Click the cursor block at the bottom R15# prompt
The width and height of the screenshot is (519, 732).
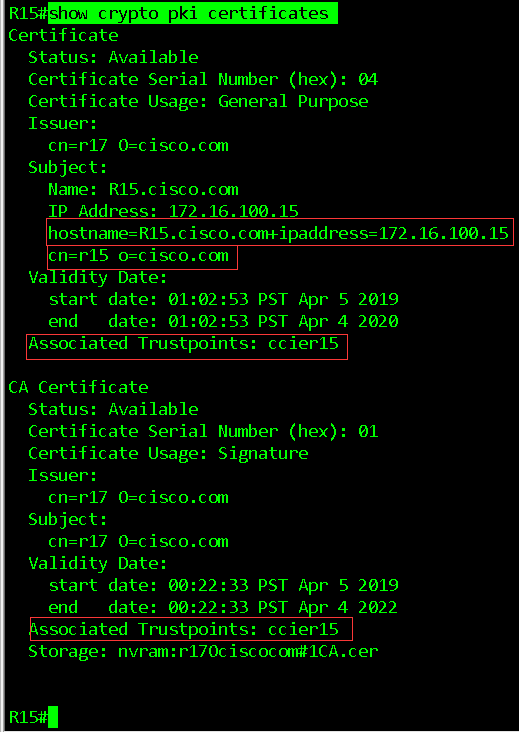point(53,718)
